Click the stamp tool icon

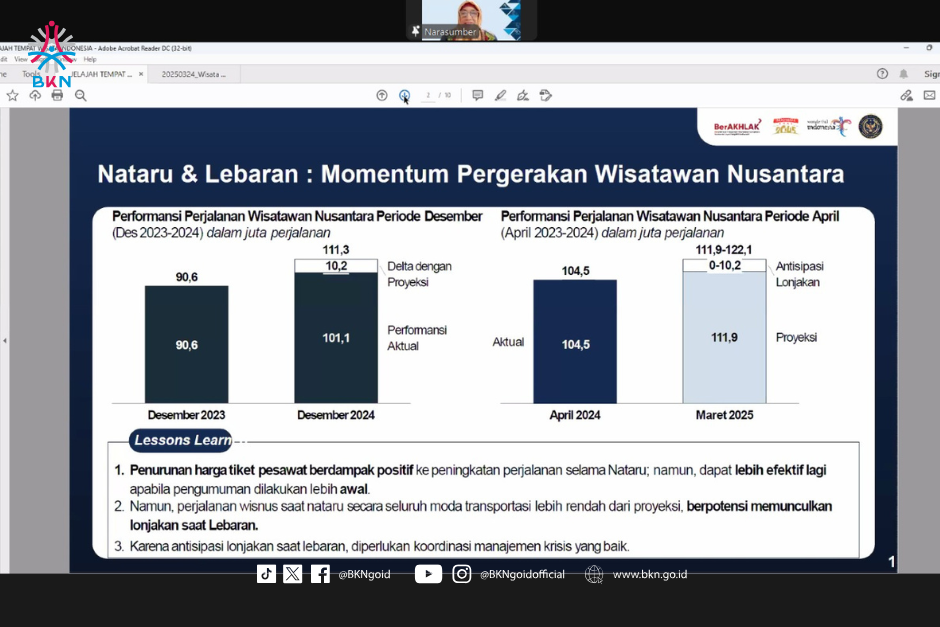click(x=545, y=96)
